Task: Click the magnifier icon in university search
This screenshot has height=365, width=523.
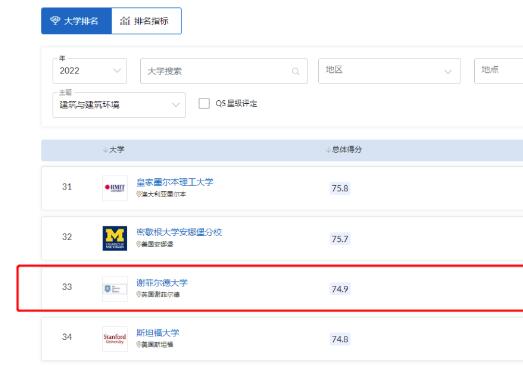Action: point(296,71)
